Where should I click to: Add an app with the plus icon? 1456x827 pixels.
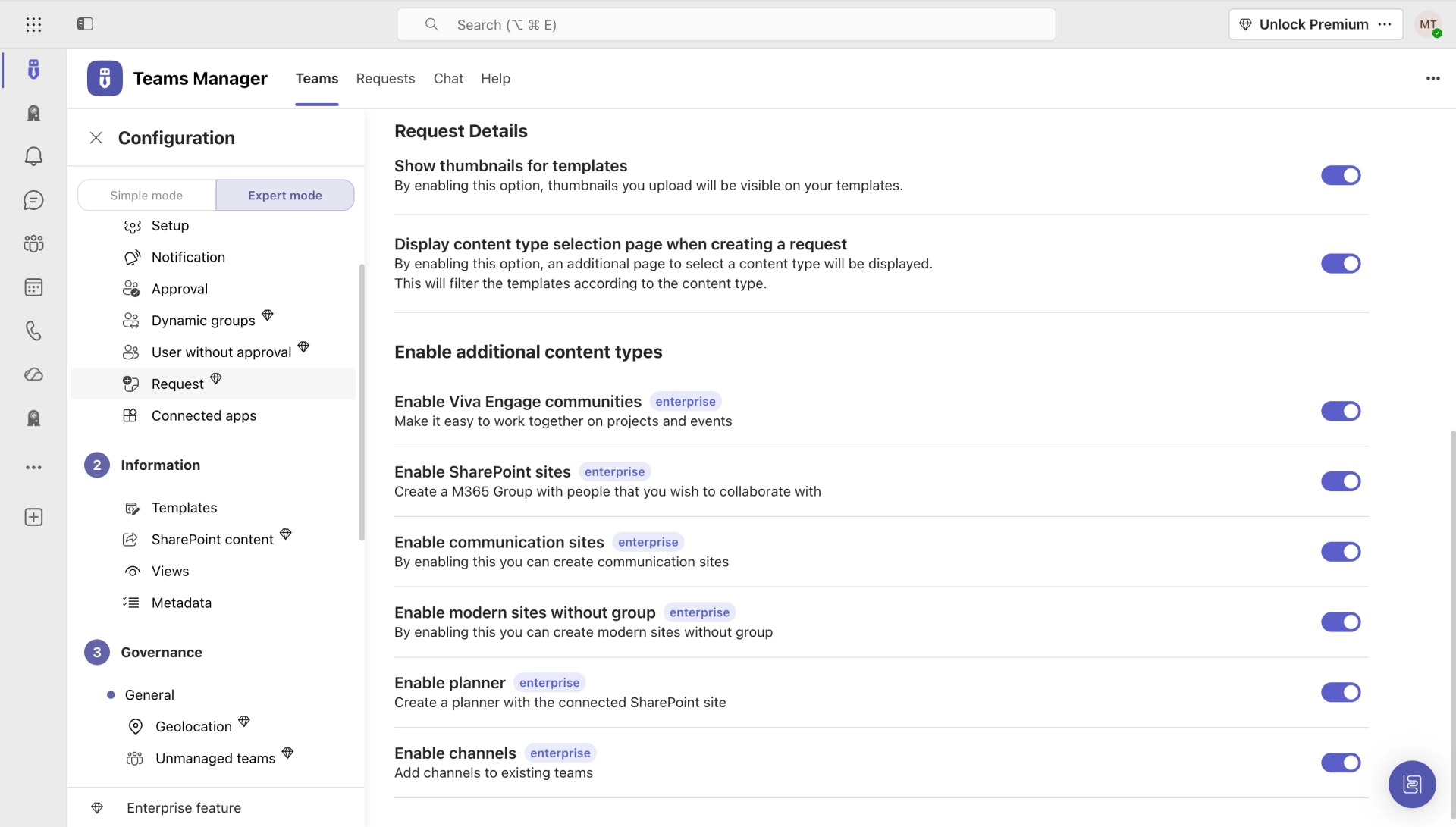point(33,517)
